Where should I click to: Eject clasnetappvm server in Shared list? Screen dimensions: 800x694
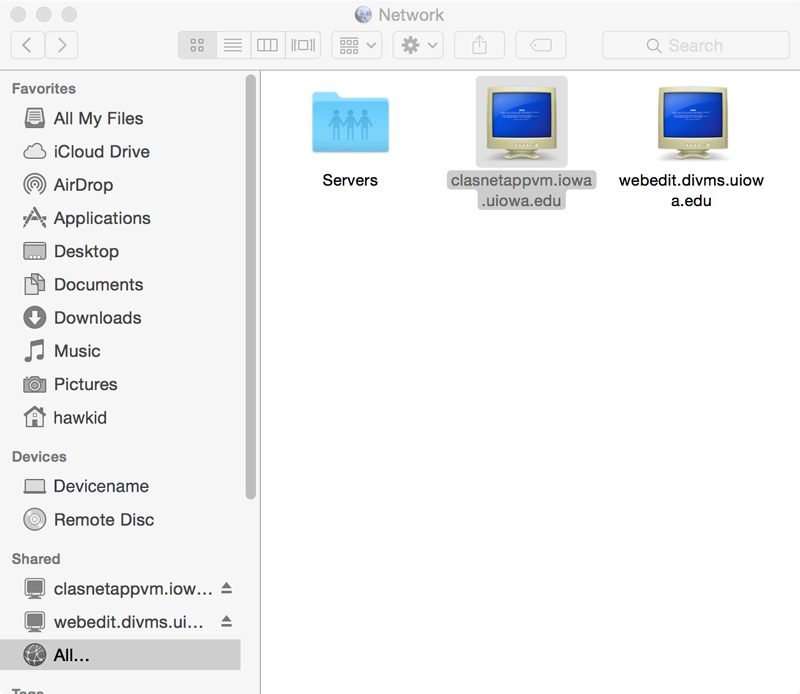pos(226,588)
